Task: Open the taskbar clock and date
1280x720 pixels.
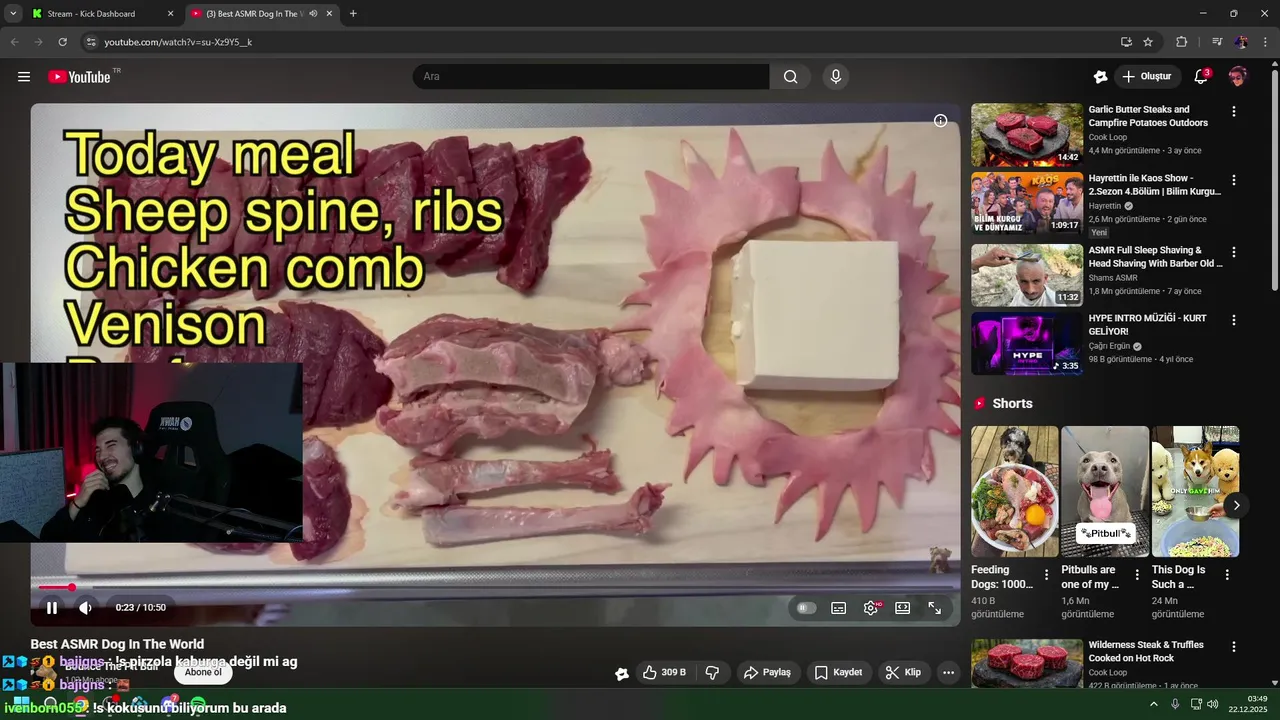Action: [x=1249, y=704]
